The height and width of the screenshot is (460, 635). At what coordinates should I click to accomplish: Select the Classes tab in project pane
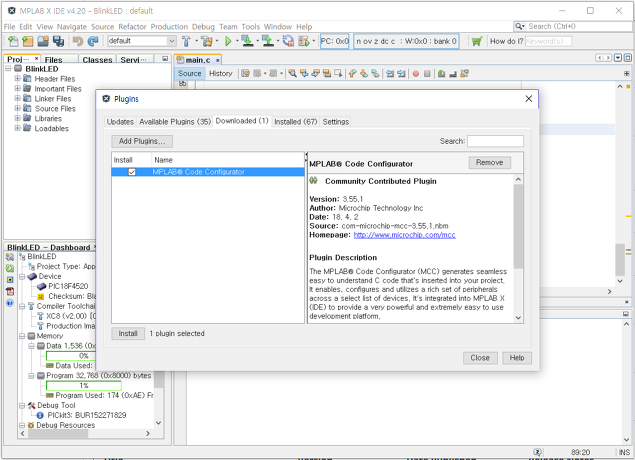[97, 60]
